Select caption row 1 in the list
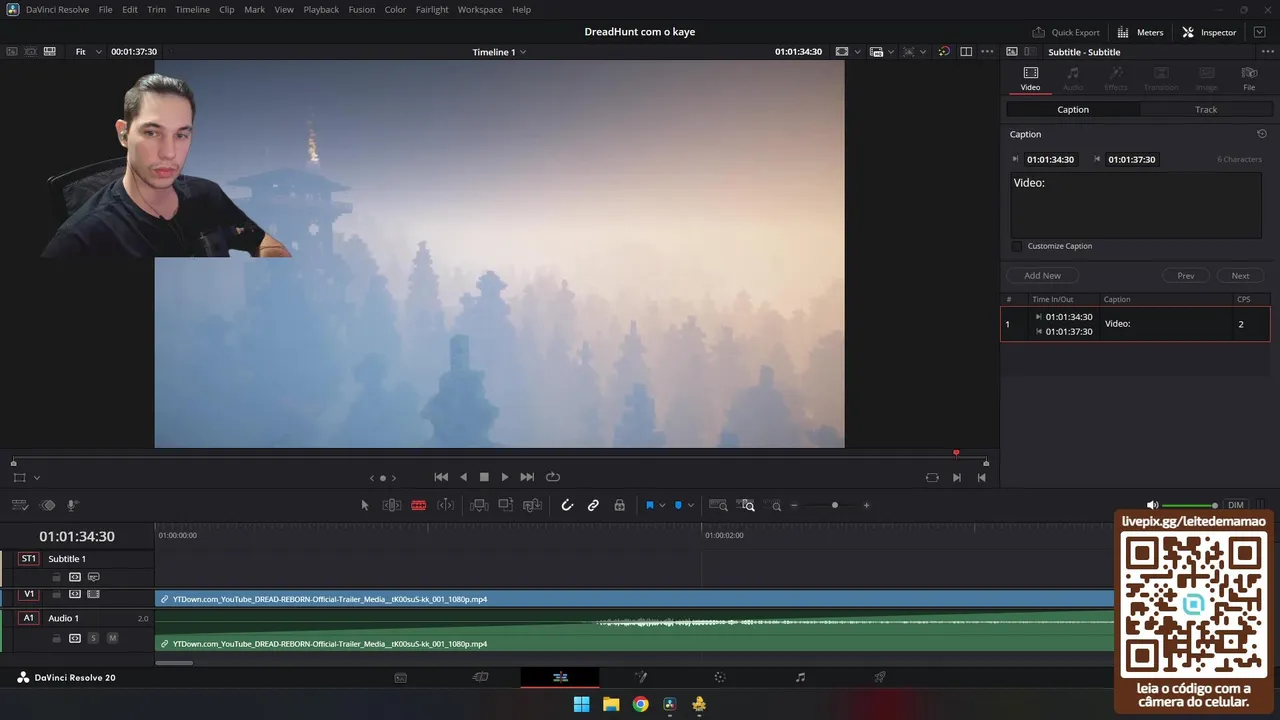Image resolution: width=1280 pixels, height=720 pixels. (1136, 324)
